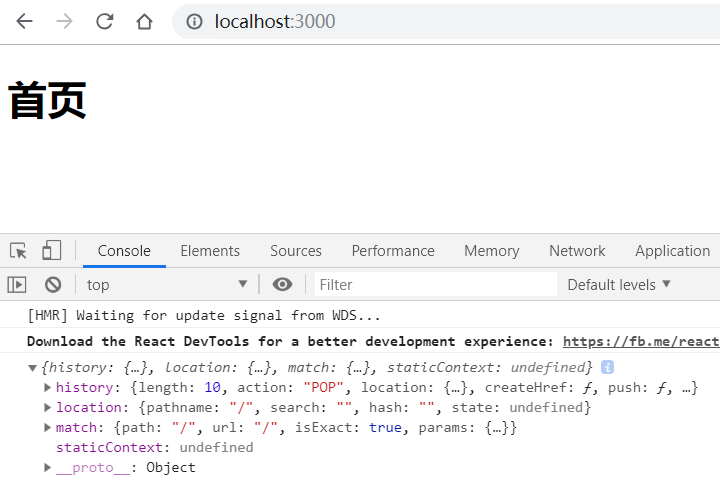Expand the history property
720x480 pixels.
point(47,387)
